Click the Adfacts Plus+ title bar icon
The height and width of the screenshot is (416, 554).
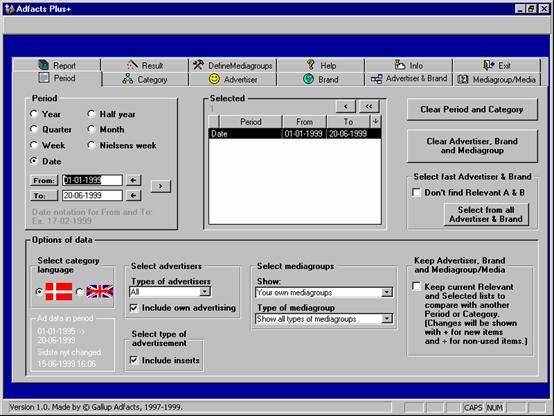coord(10,8)
